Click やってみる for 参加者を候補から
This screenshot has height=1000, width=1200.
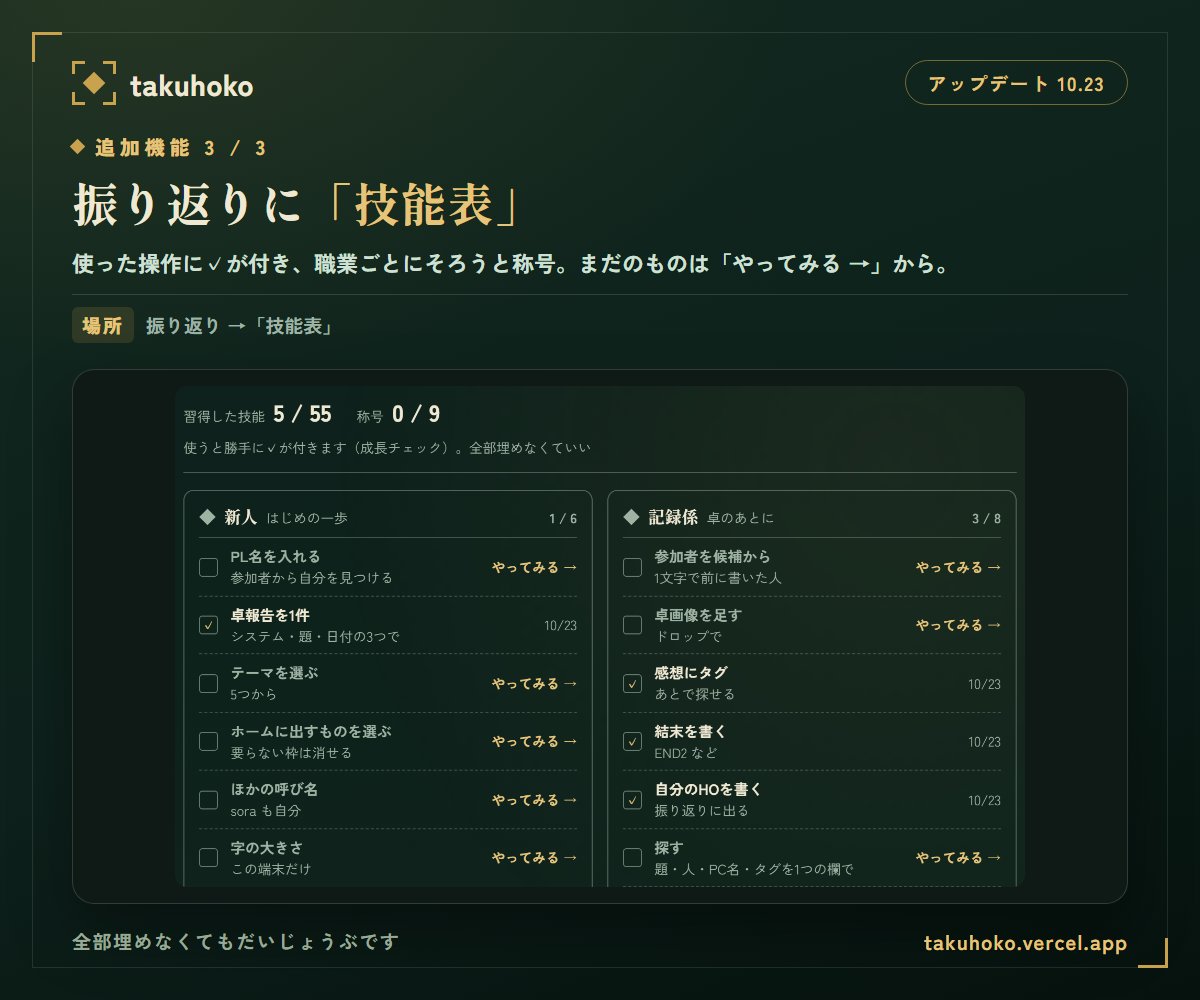pos(958,567)
